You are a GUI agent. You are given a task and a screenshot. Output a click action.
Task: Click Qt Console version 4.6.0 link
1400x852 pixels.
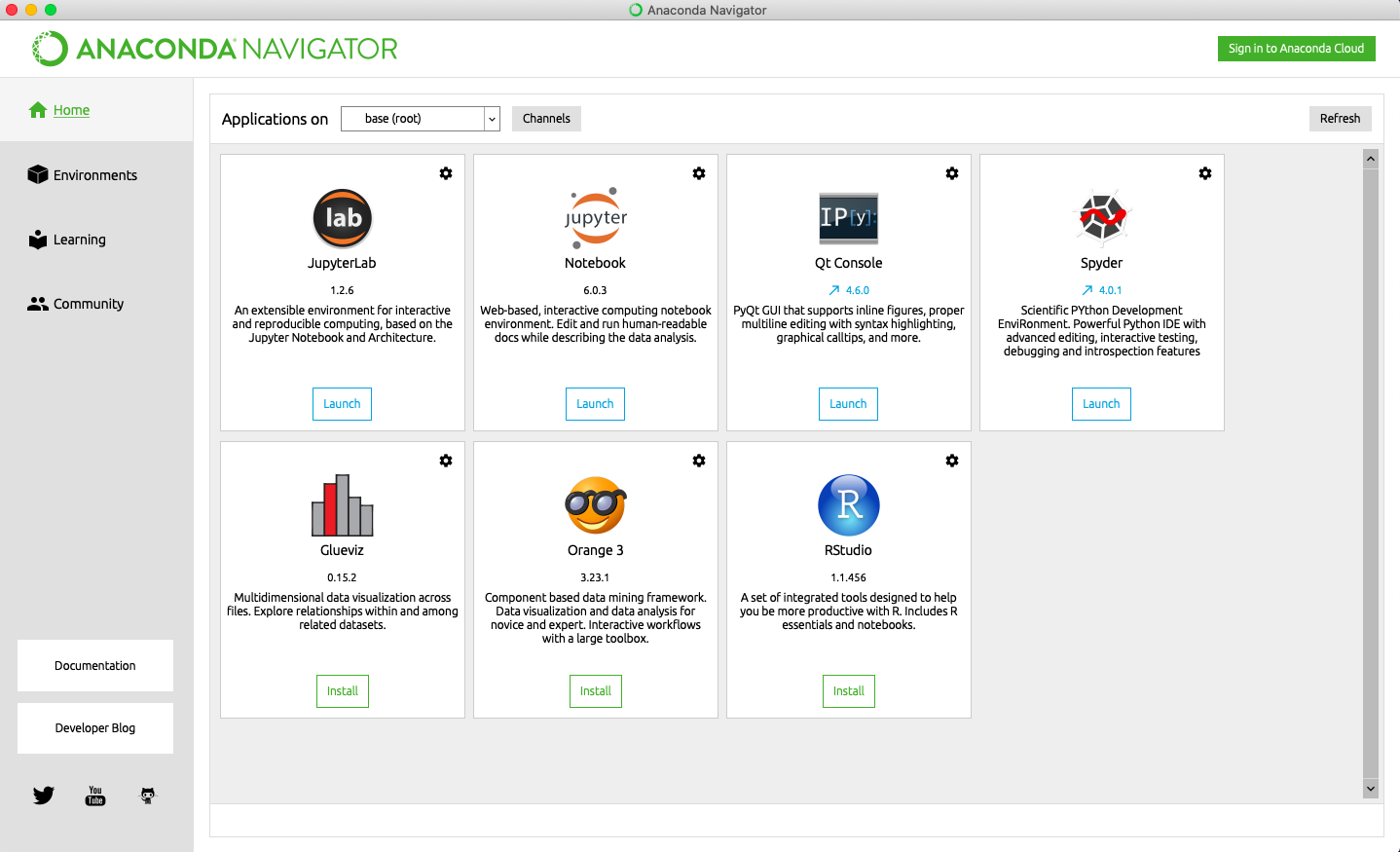(x=858, y=290)
